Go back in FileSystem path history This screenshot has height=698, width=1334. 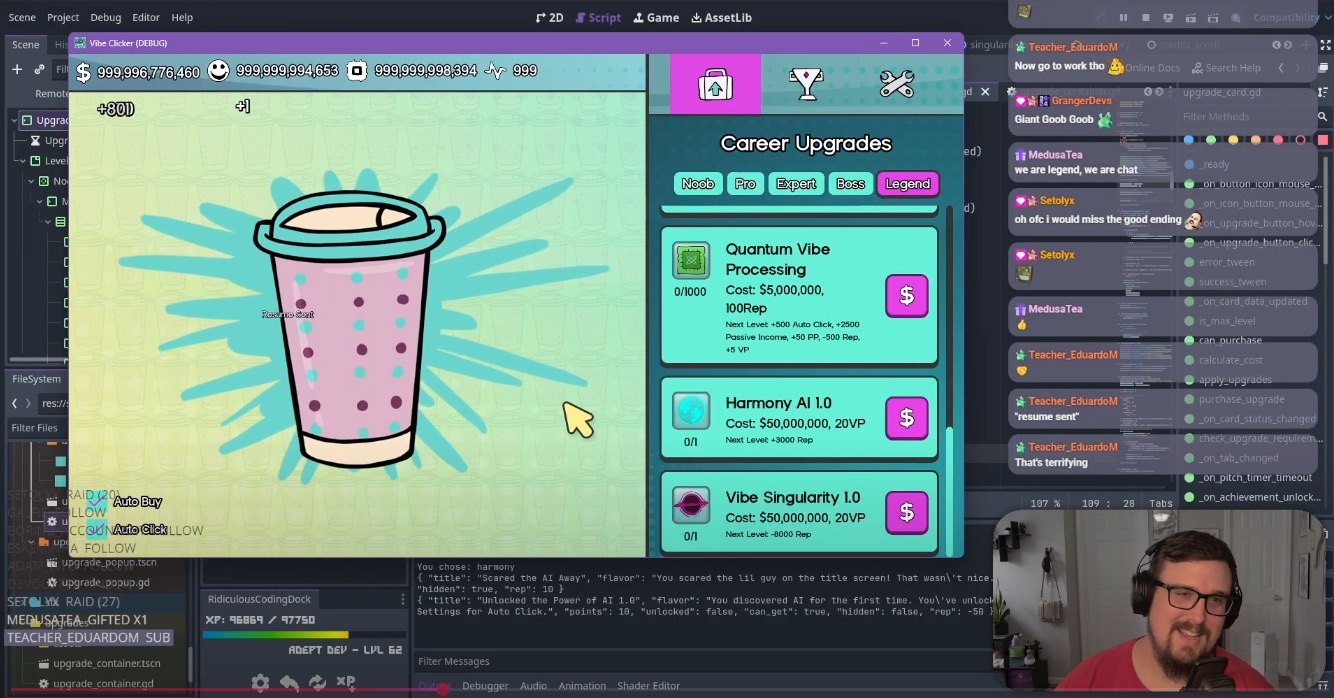coord(15,403)
